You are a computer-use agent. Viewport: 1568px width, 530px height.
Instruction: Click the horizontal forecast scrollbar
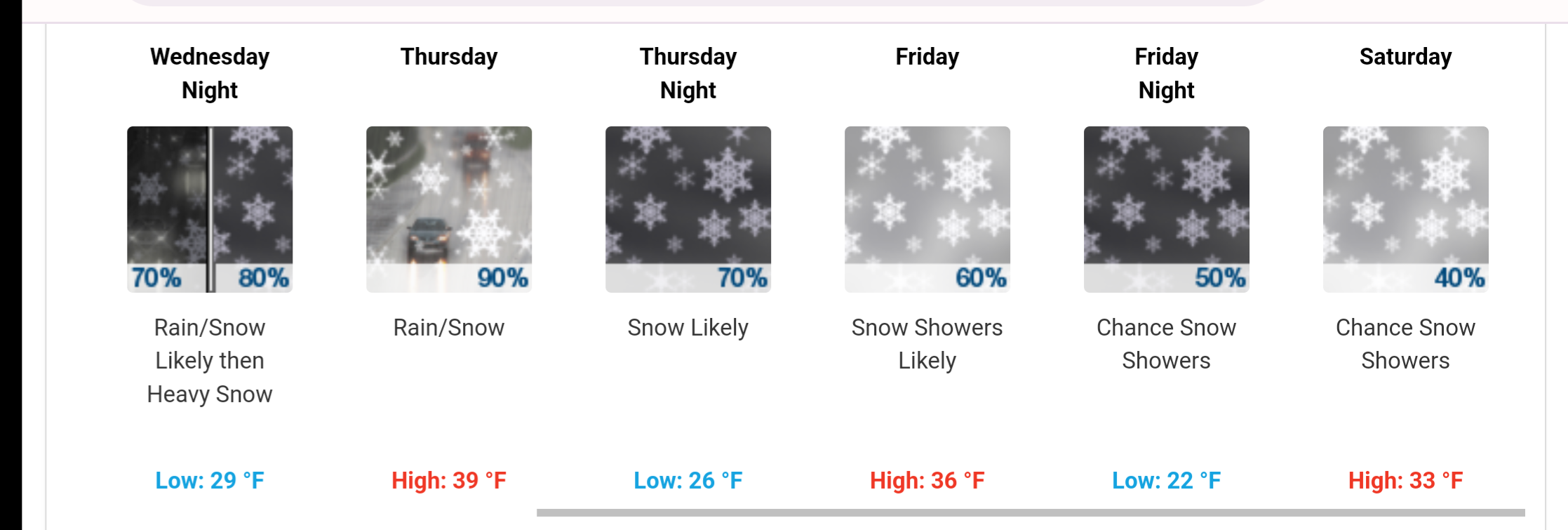1031,512
